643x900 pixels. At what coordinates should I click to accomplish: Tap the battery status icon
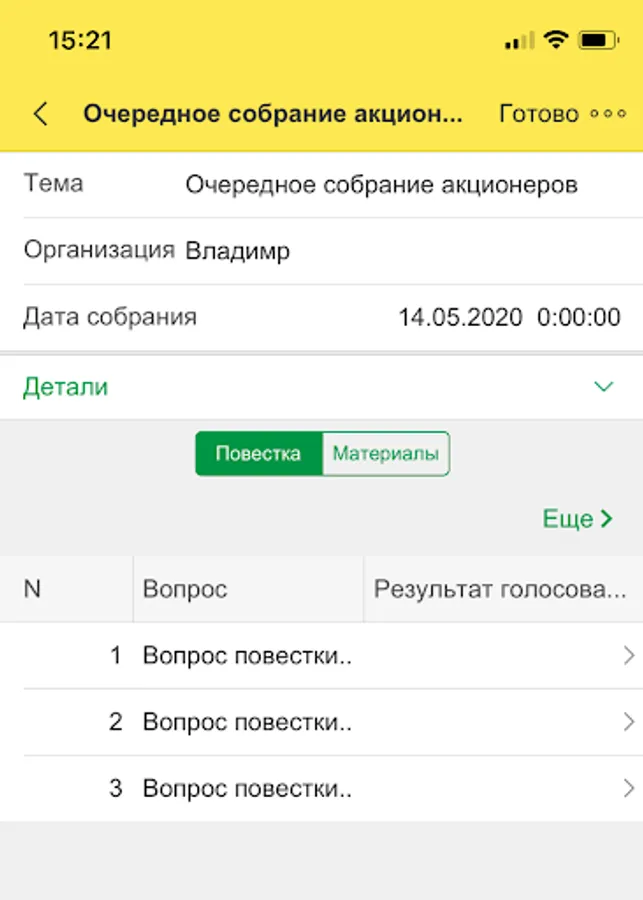[598, 41]
